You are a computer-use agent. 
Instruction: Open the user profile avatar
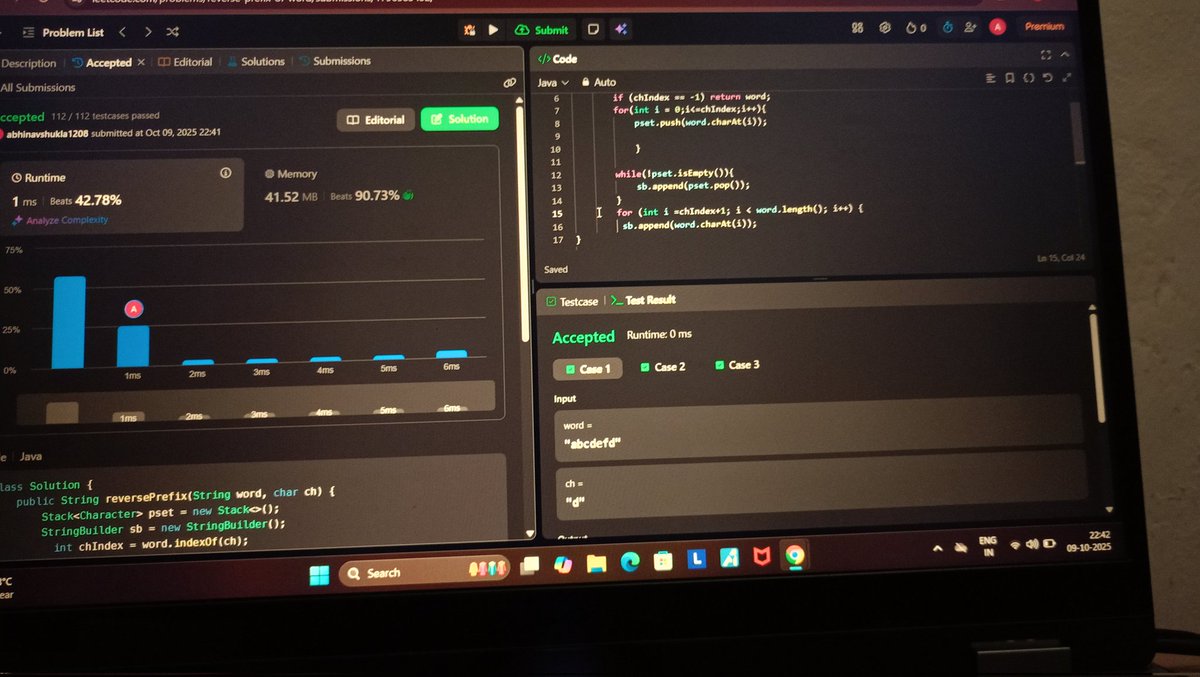pyautogui.click(x=997, y=27)
